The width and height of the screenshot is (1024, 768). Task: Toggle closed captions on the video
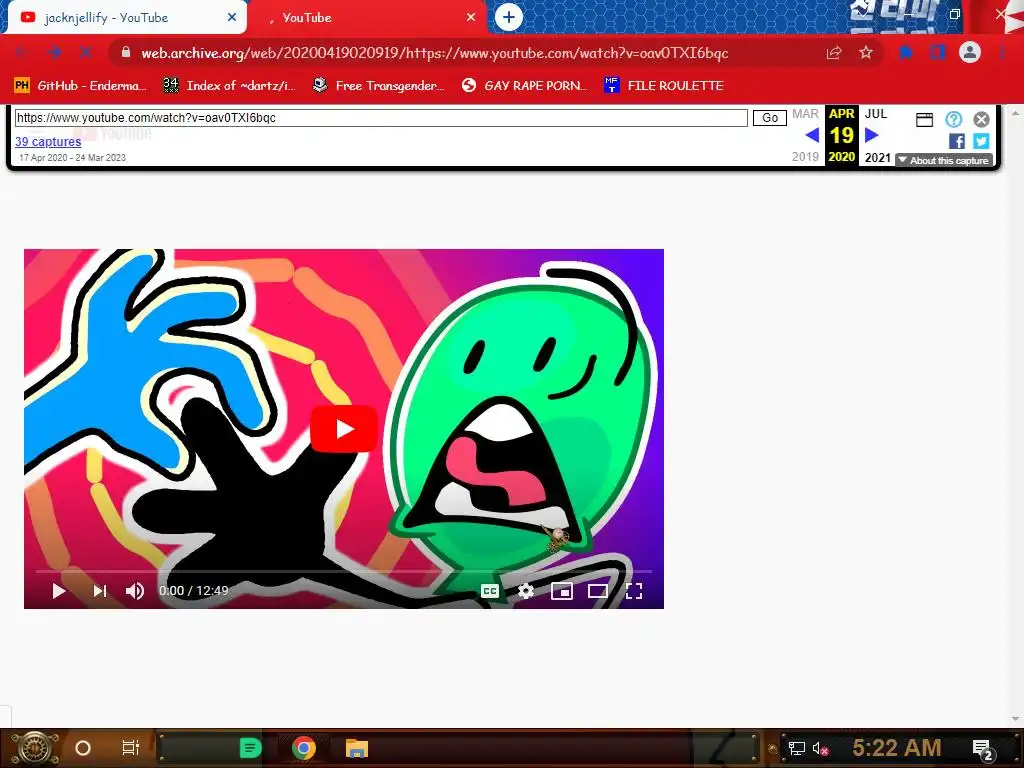point(490,591)
